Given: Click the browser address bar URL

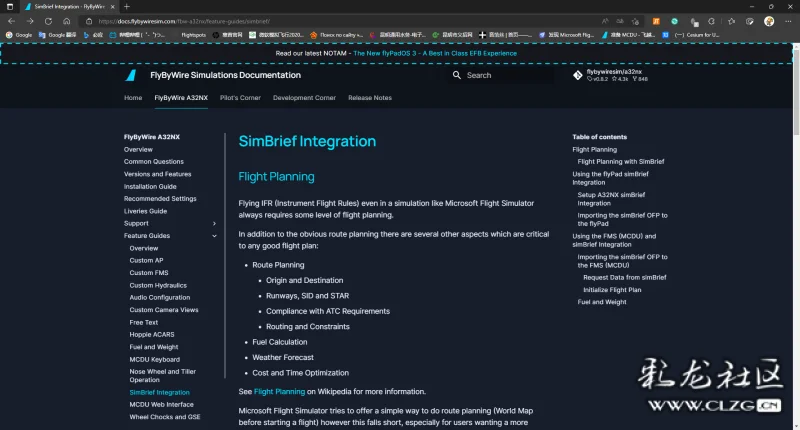Looking at the screenshot, I should click(x=184, y=21).
